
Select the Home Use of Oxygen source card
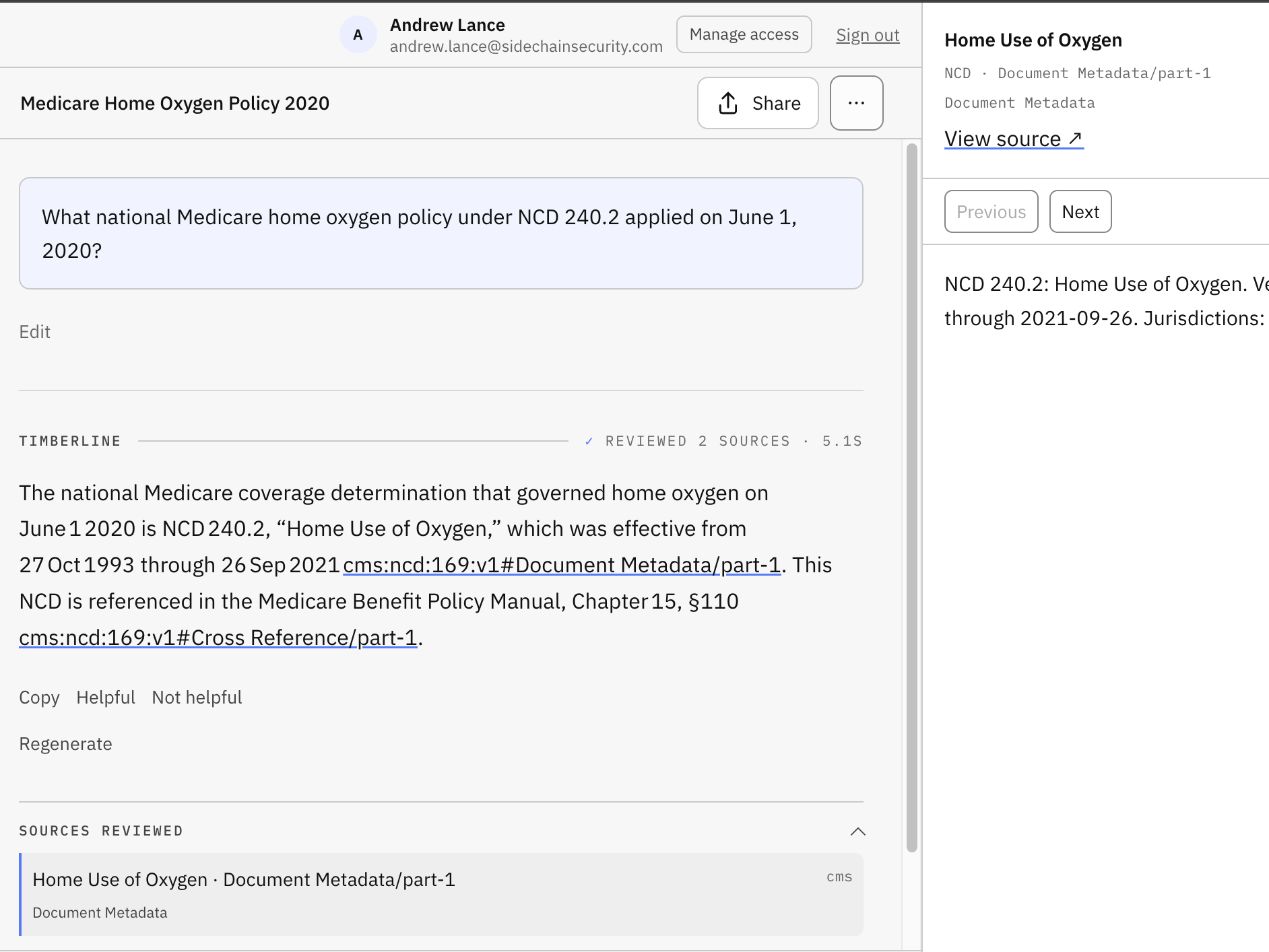click(x=441, y=894)
